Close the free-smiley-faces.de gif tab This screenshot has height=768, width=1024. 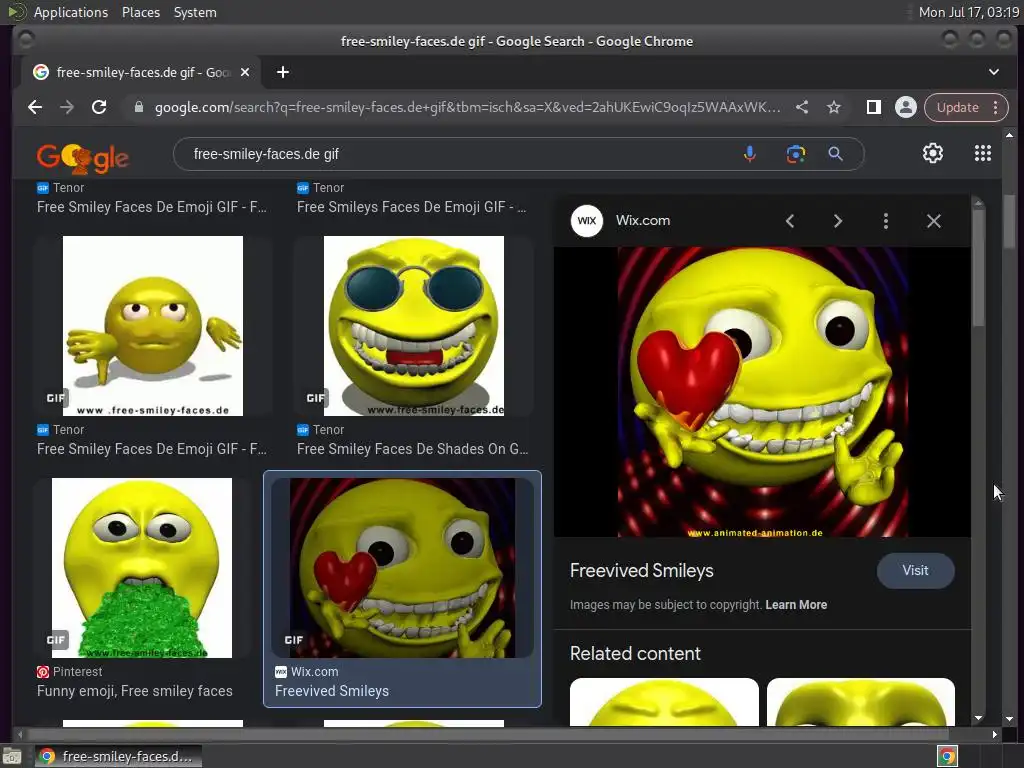245,72
